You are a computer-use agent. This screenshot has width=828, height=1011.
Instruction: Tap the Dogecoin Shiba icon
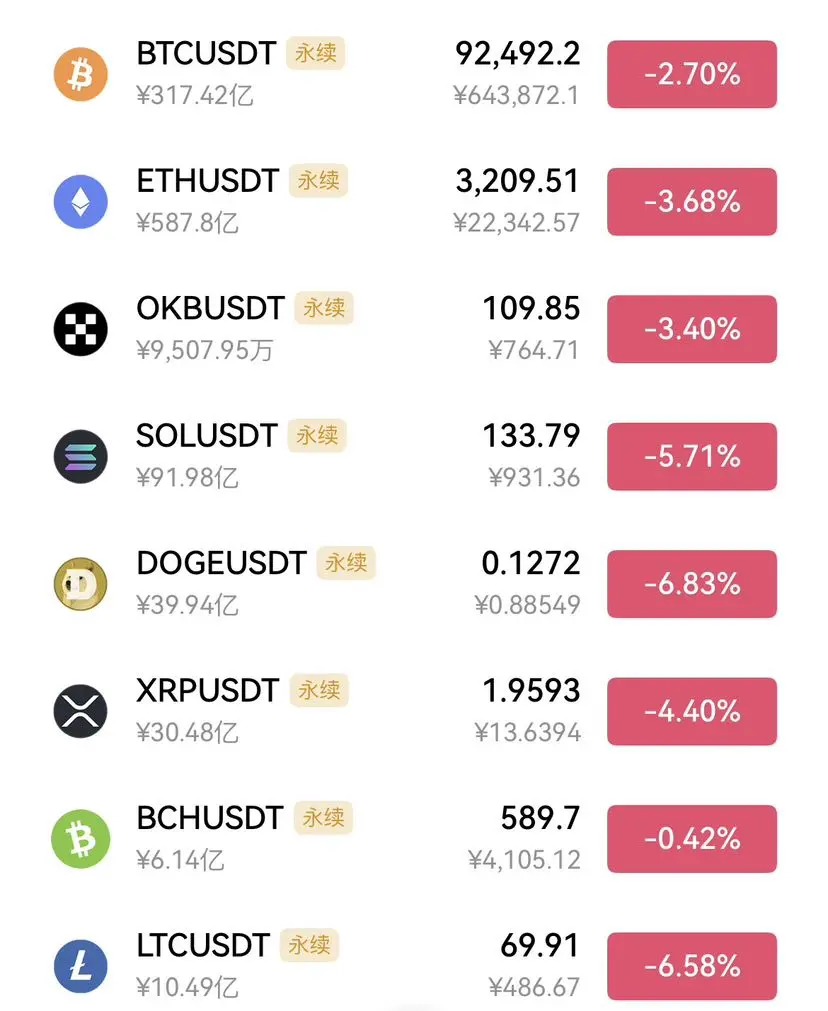click(81, 584)
